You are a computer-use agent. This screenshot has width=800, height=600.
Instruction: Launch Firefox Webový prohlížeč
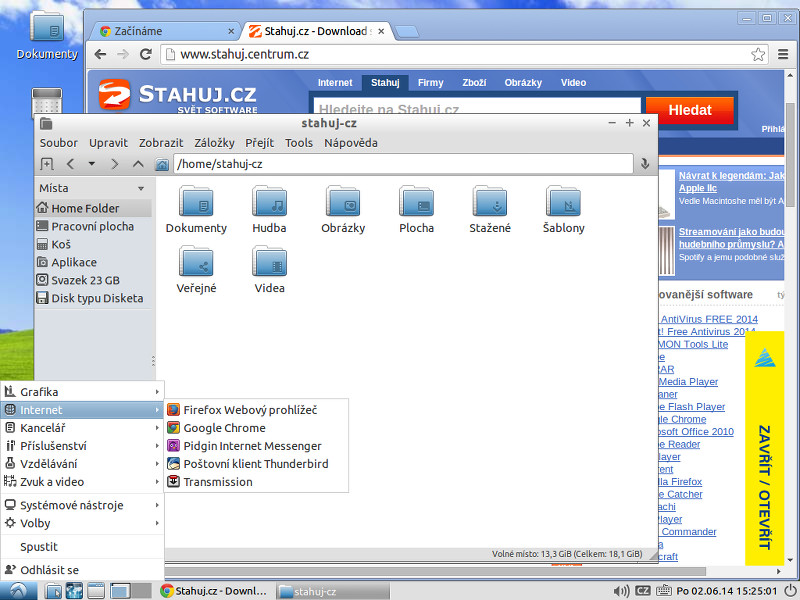(256, 410)
